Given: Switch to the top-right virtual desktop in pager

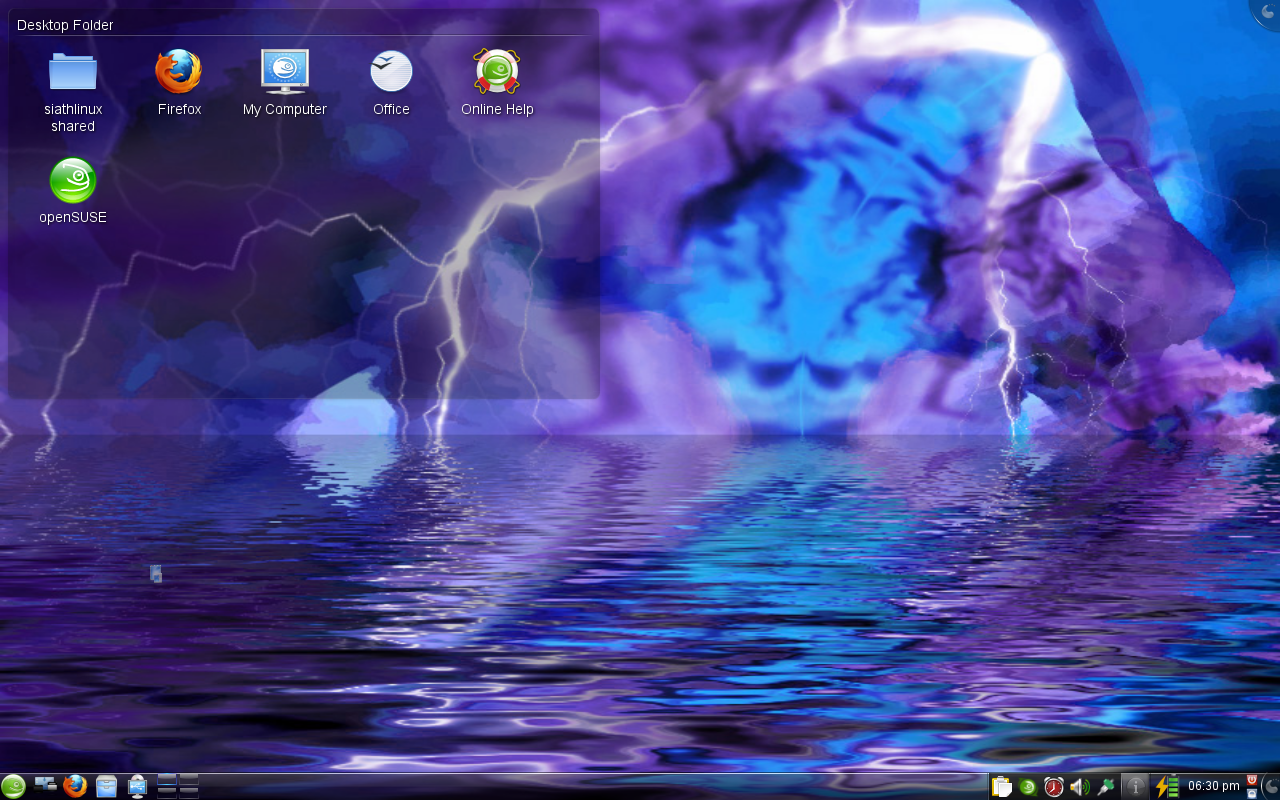Looking at the screenshot, I should click(x=189, y=780).
